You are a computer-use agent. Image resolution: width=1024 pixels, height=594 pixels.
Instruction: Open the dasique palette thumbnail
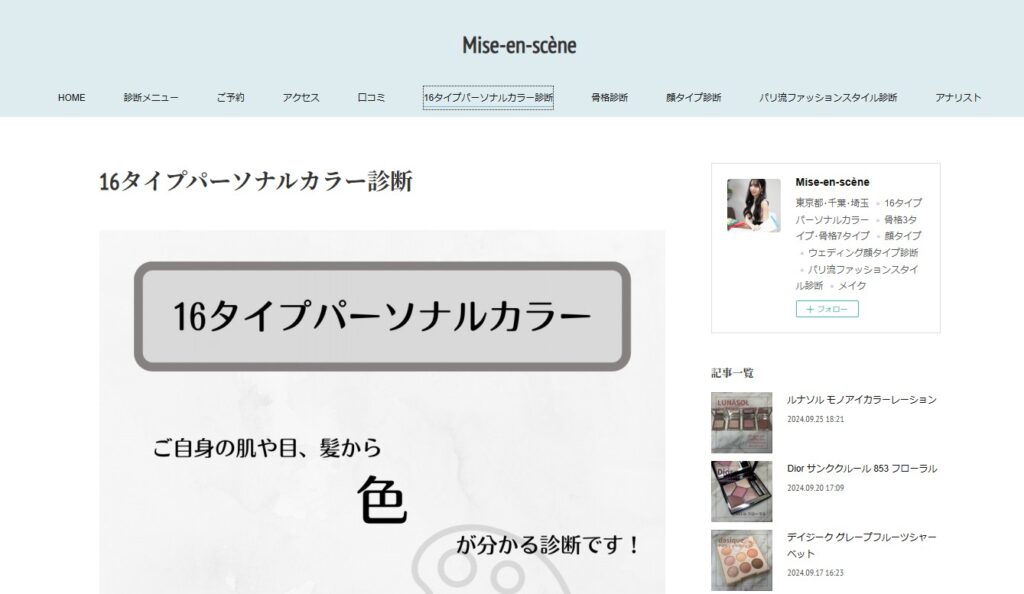(x=741, y=560)
